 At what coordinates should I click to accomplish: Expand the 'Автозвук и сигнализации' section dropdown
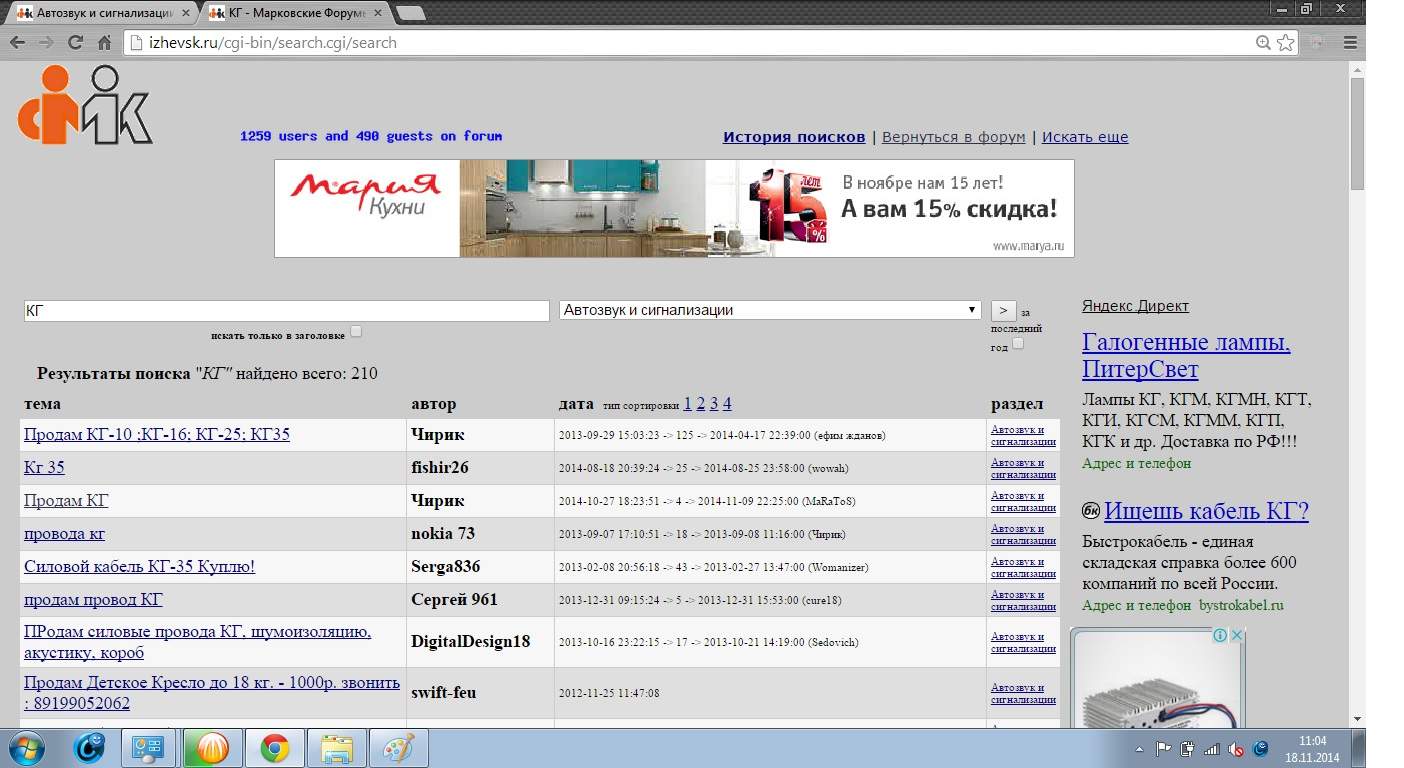point(769,310)
